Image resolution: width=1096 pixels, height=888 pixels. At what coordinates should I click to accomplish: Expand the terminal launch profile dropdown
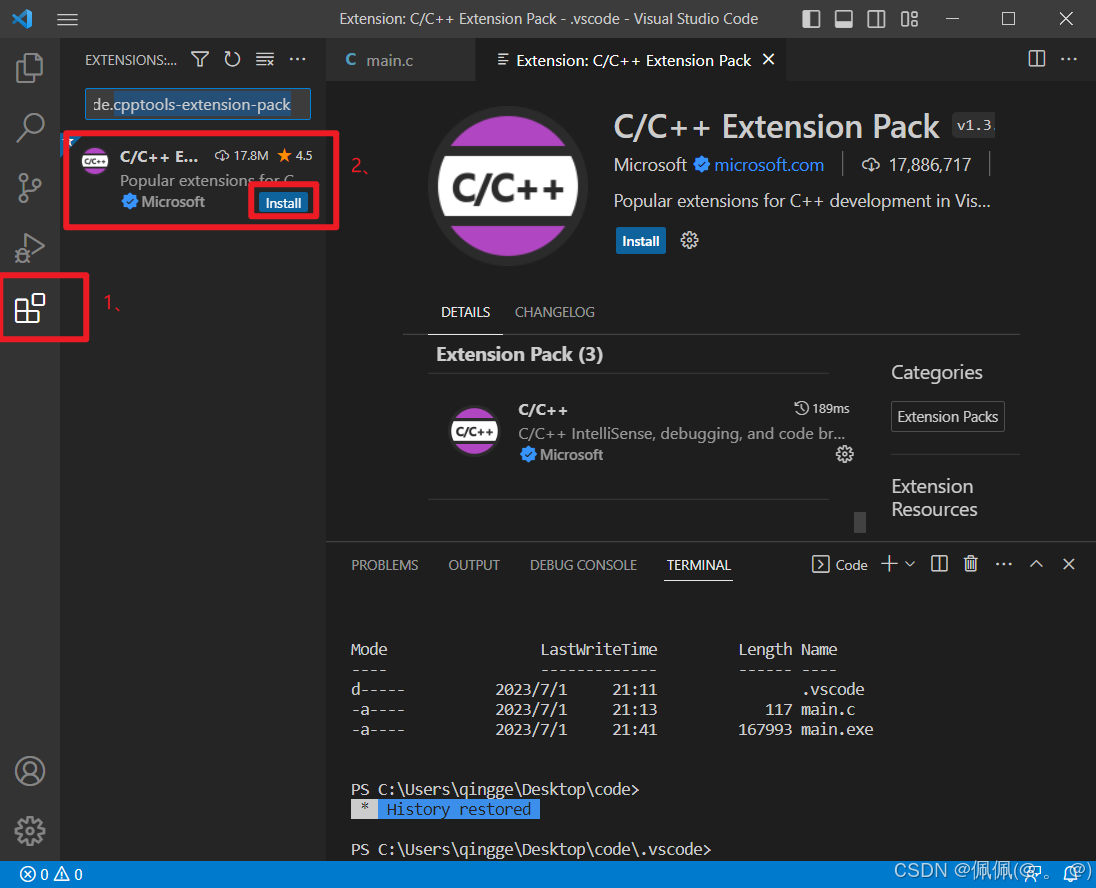[x=910, y=564]
